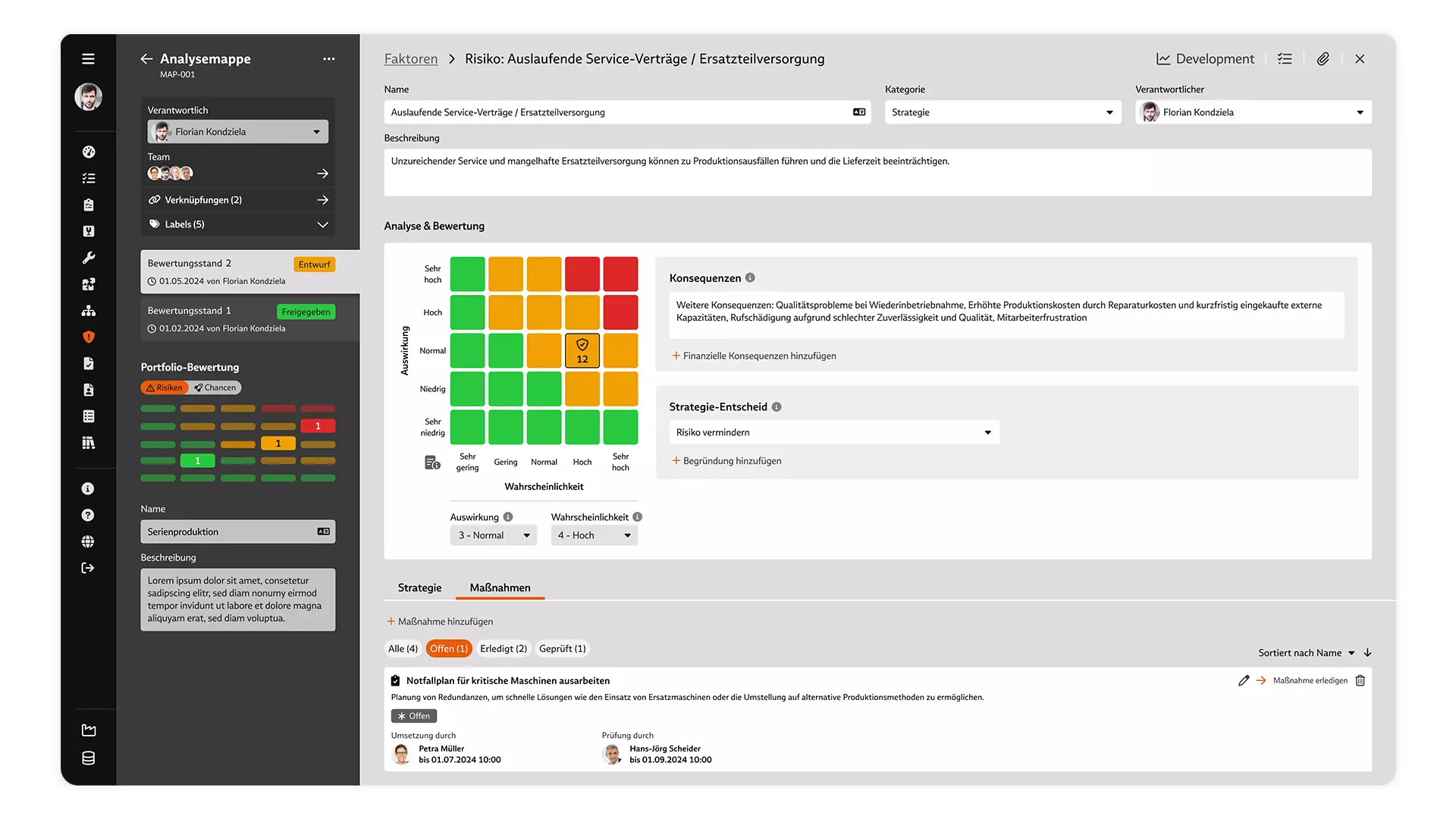Open the language globe icon in sidebar
Viewport: 1456px width, 819px height.
[x=88, y=541]
